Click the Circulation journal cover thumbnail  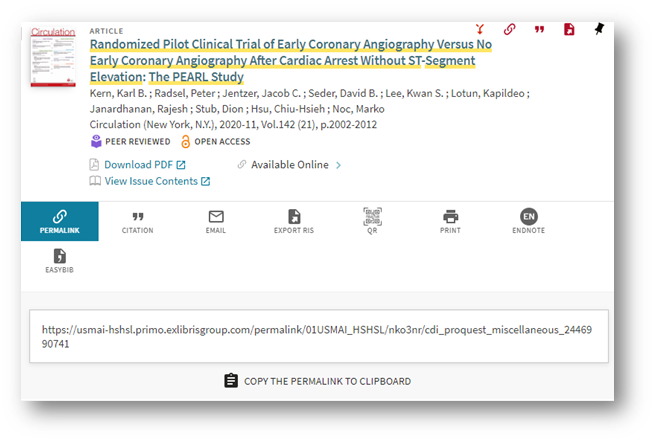point(53,57)
